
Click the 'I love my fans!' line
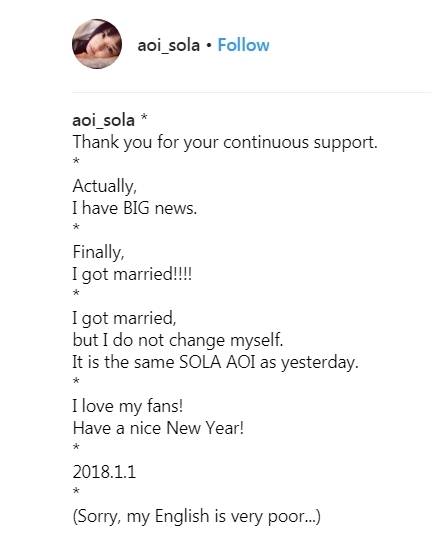point(128,406)
